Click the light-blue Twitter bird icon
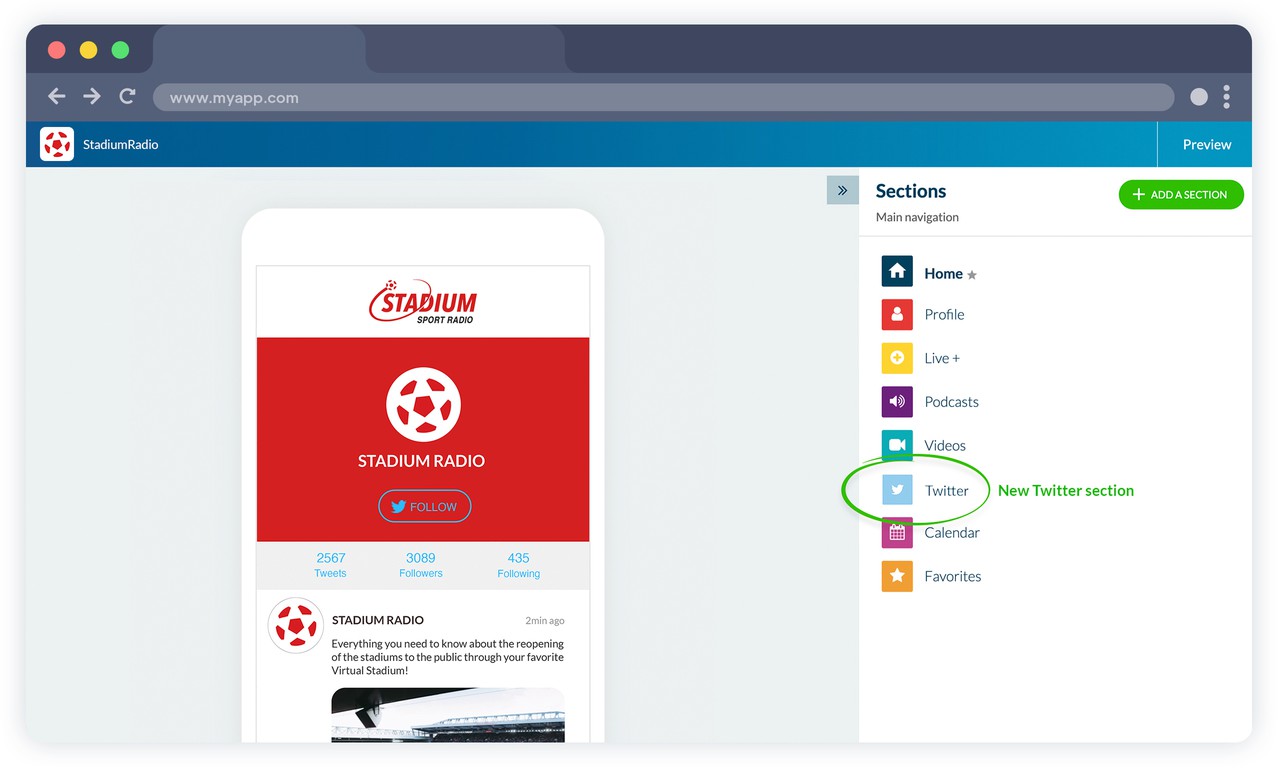 coord(897,490)
